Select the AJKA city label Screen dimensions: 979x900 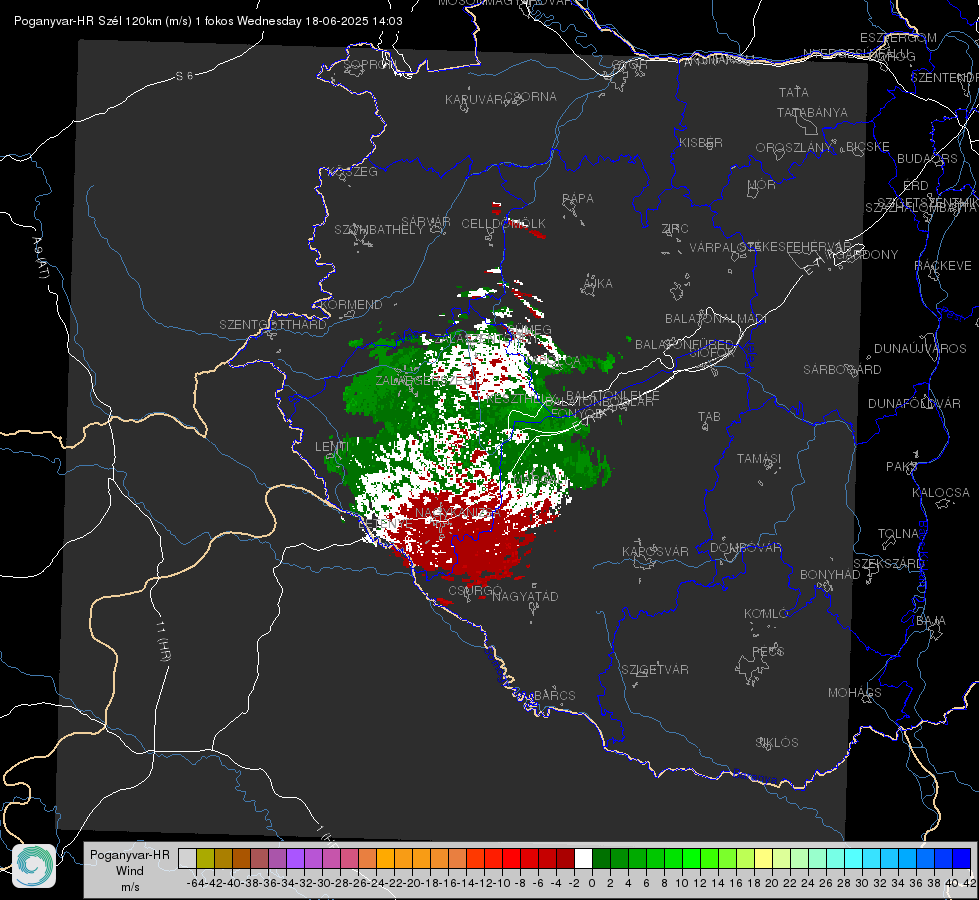(598, 283)
